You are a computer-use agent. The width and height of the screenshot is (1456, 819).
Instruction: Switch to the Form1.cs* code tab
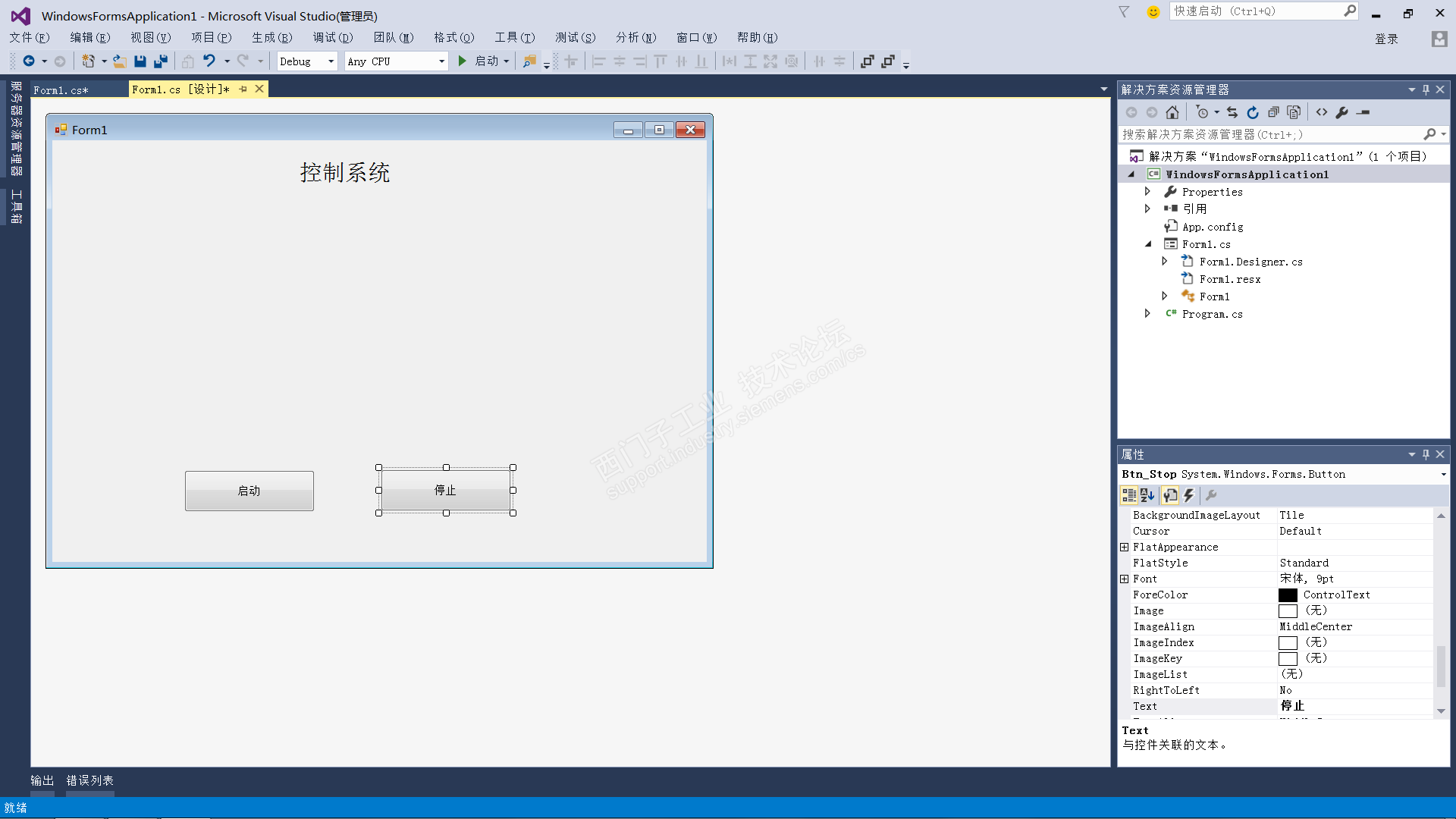point(61,89)
